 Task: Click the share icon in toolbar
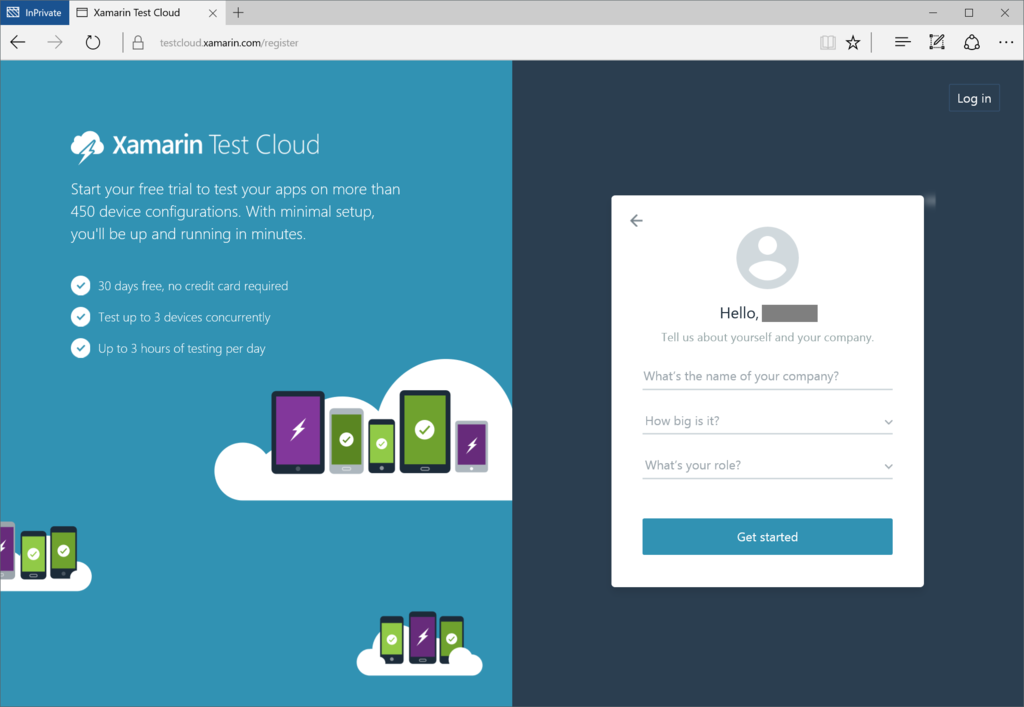point(972,42)
